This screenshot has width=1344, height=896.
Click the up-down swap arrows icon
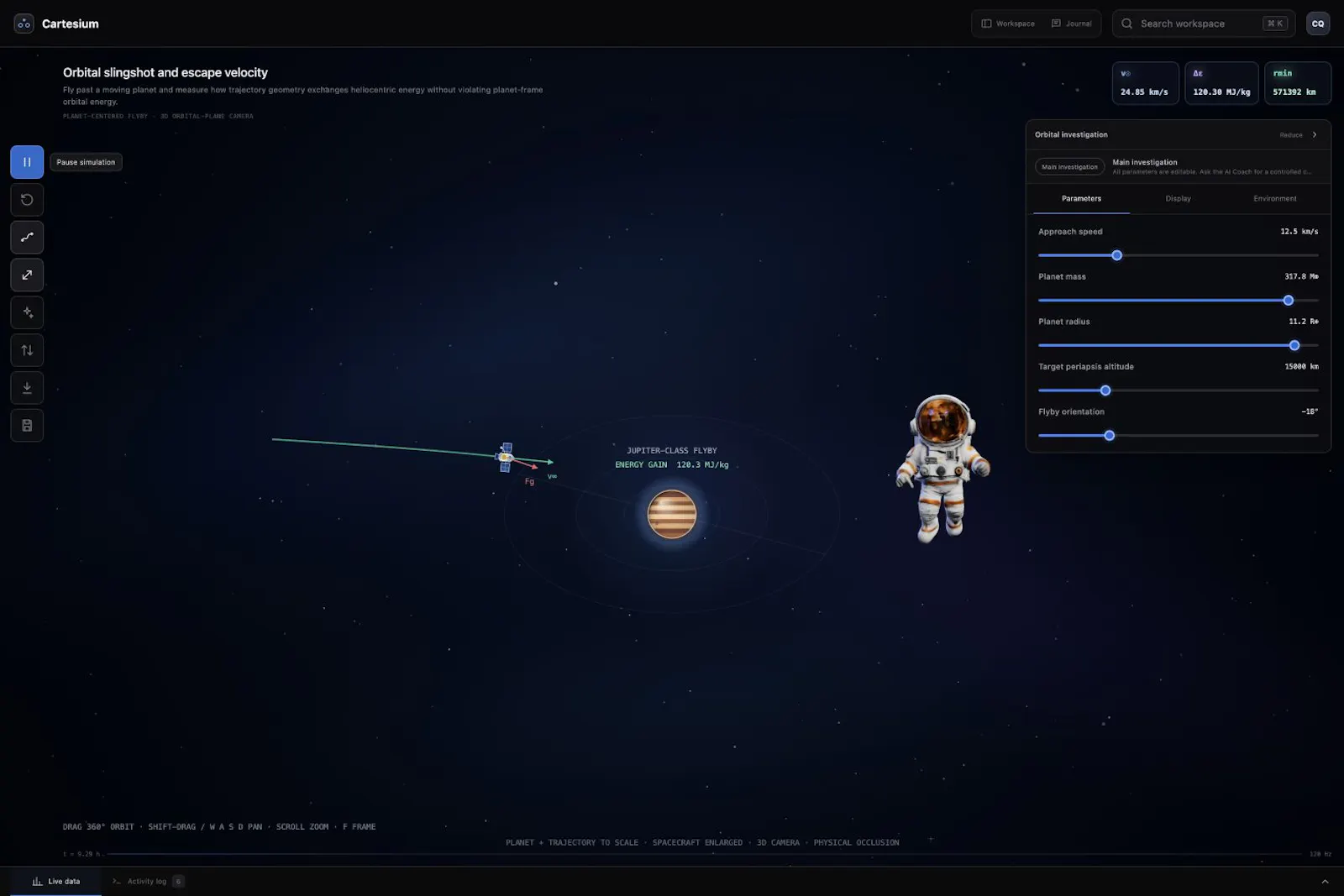coord(27,350)
